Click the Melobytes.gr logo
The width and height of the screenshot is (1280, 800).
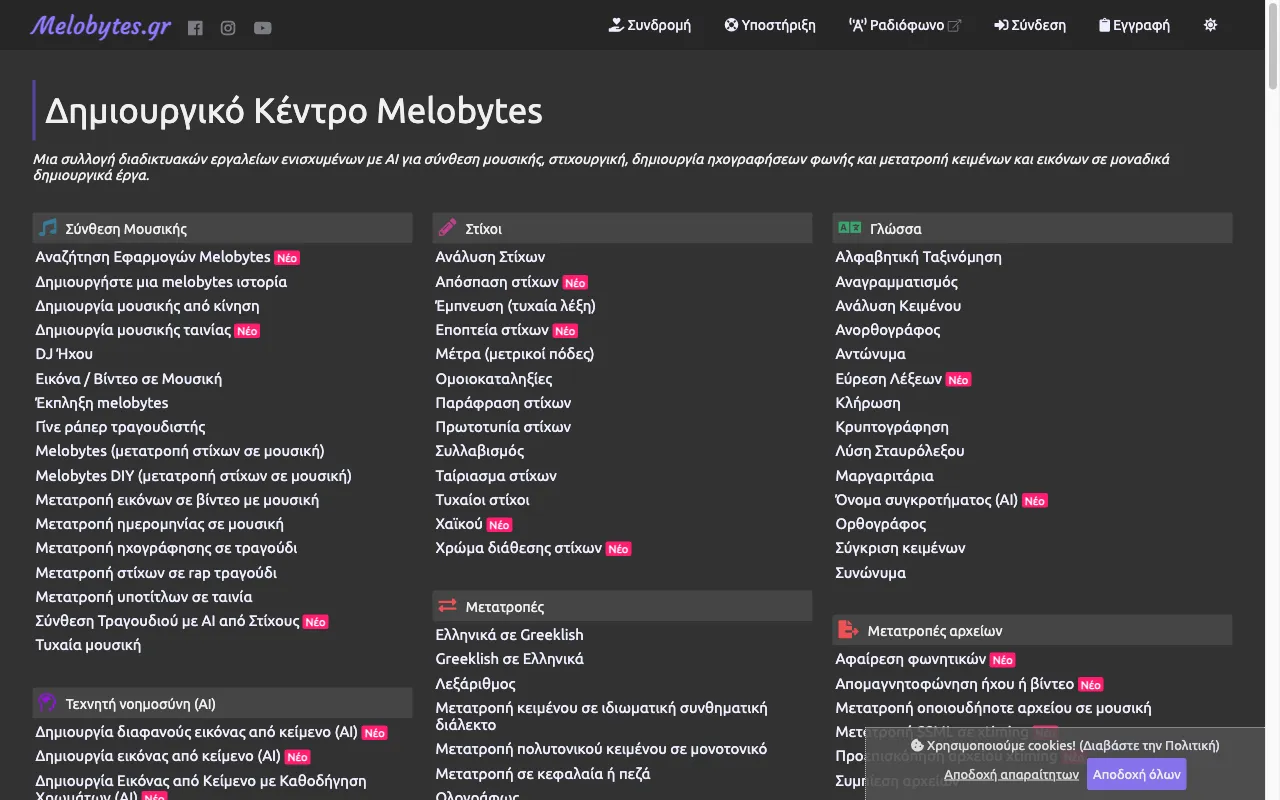coord(100,26)
